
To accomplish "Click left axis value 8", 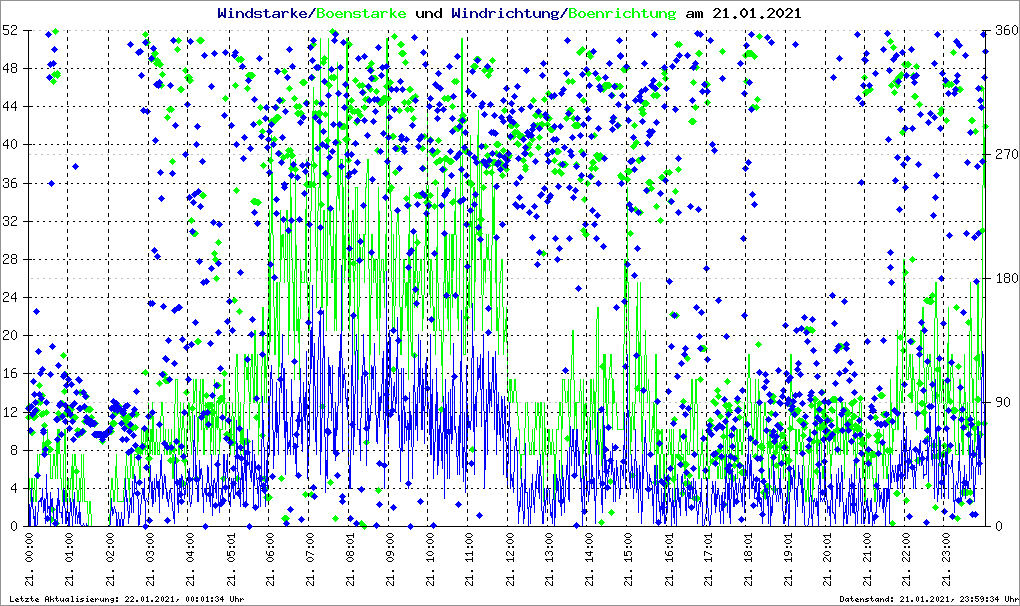I will point(12,451).
